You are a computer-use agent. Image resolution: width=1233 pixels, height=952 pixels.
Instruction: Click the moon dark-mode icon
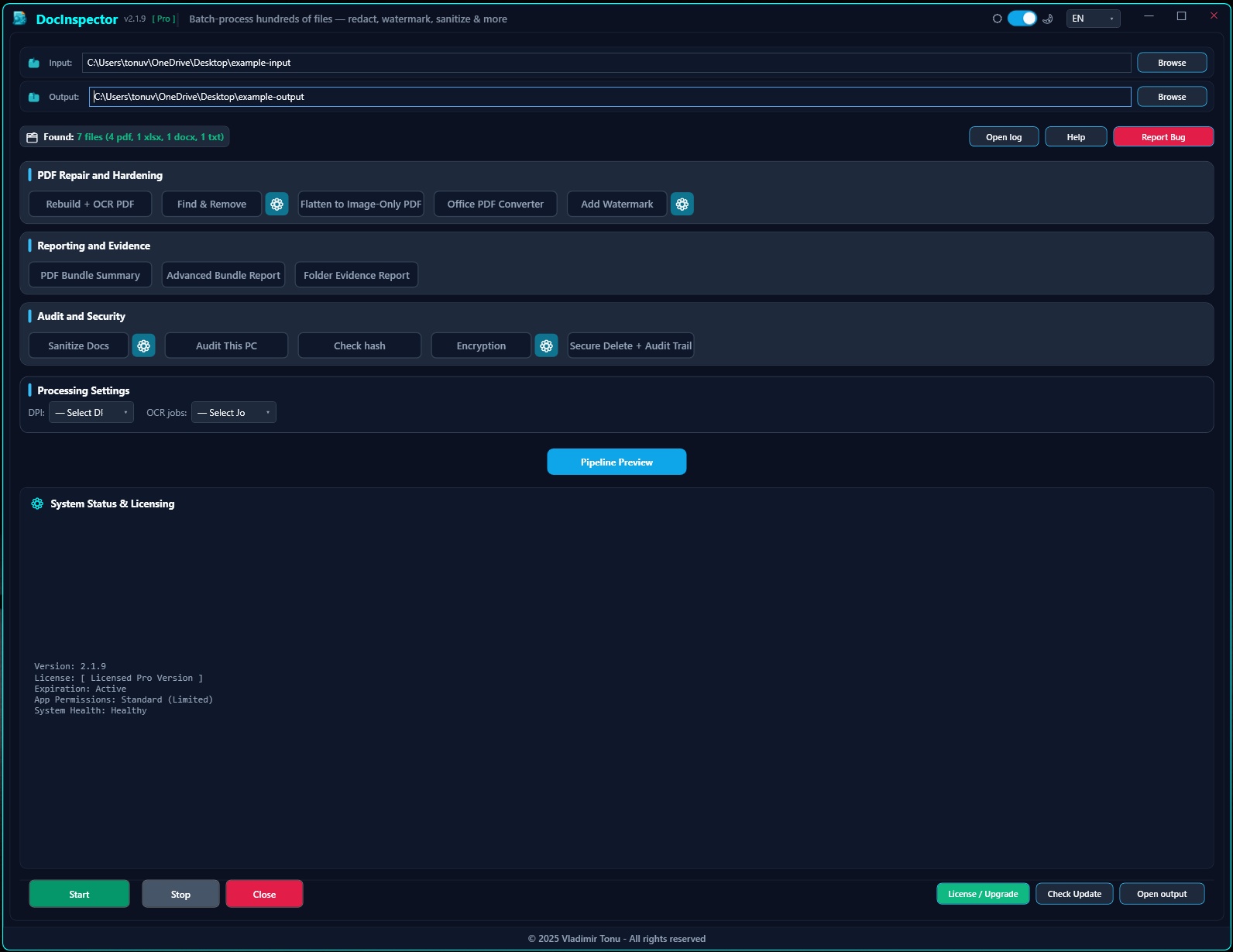click(x=1048, y=19)
